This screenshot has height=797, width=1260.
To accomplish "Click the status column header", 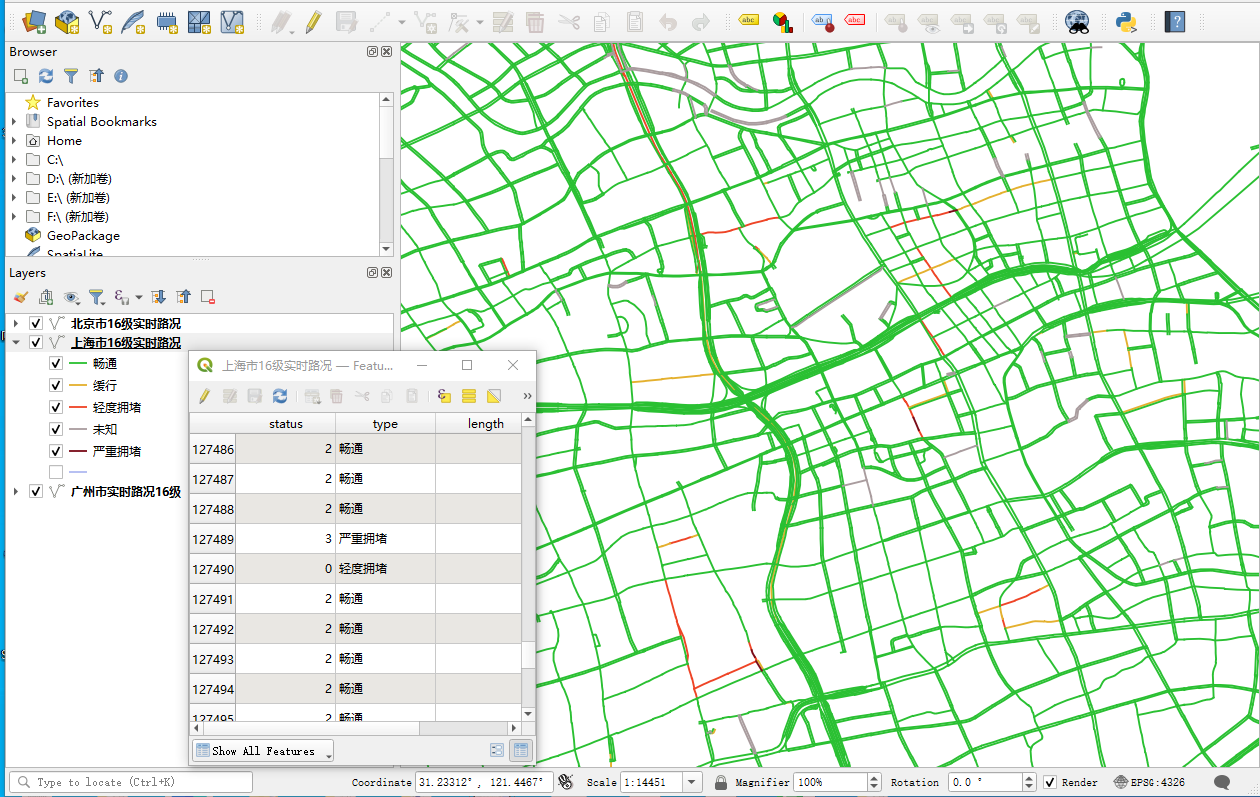I will pos(285,424).
